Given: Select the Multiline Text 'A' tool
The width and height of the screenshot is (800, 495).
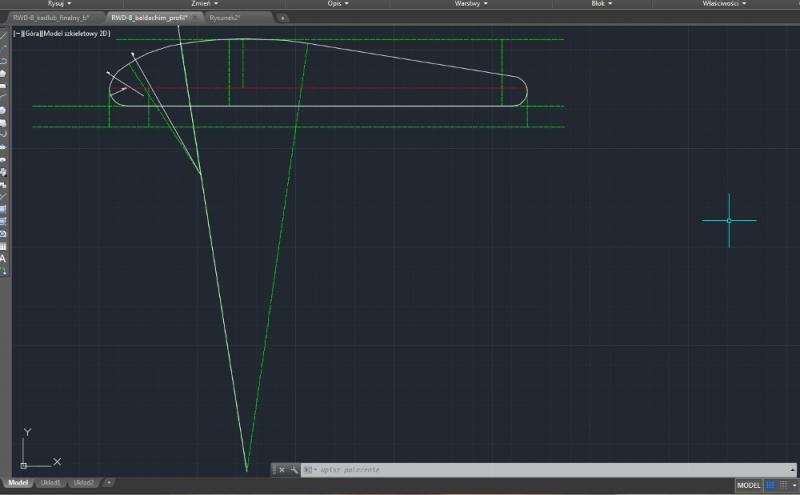Looking at the screenshot, I should [x=4, y=258].
